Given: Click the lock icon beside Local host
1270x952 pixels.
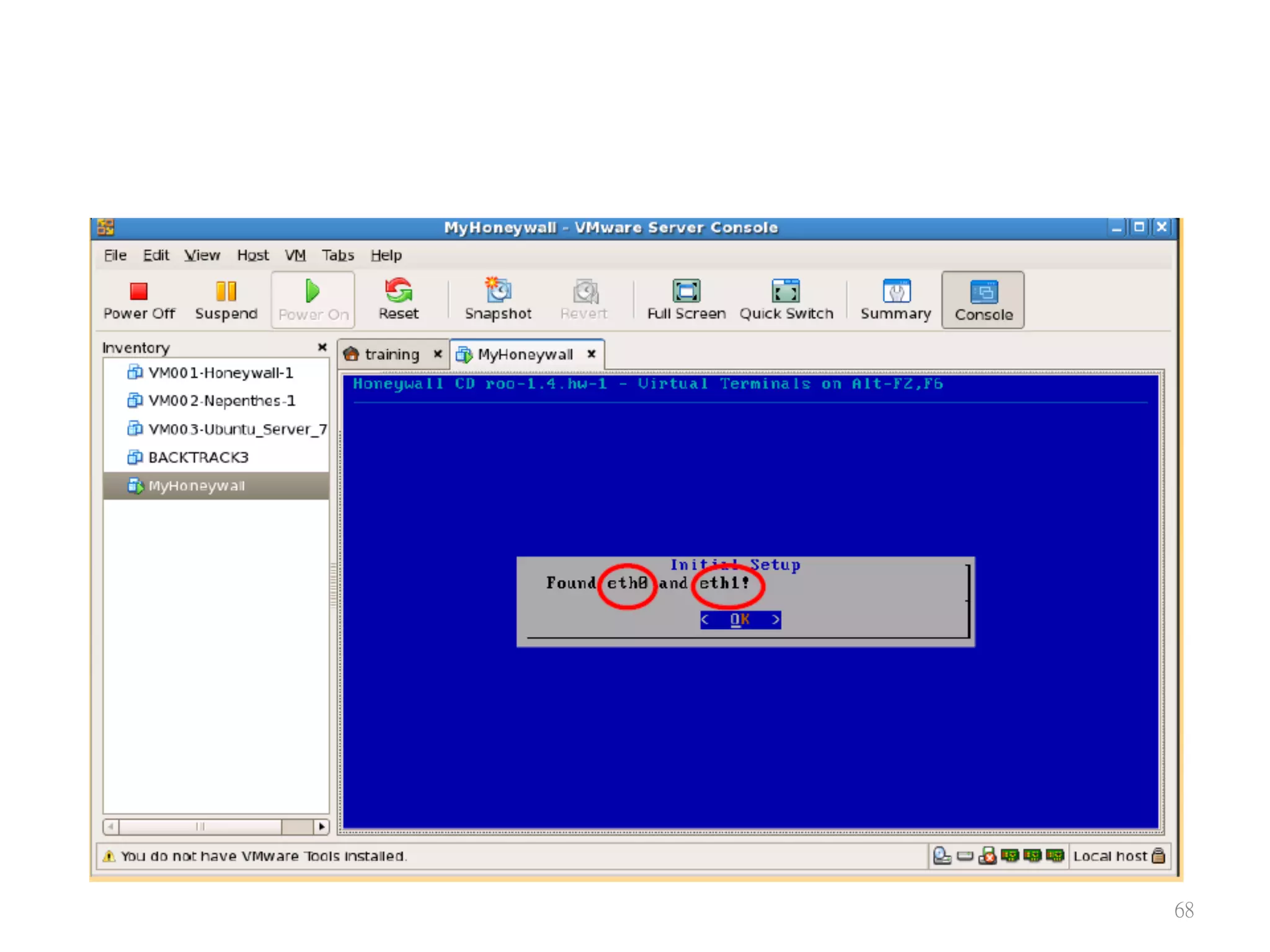Looking at the screenshot, I should [x=1158, y=856].
